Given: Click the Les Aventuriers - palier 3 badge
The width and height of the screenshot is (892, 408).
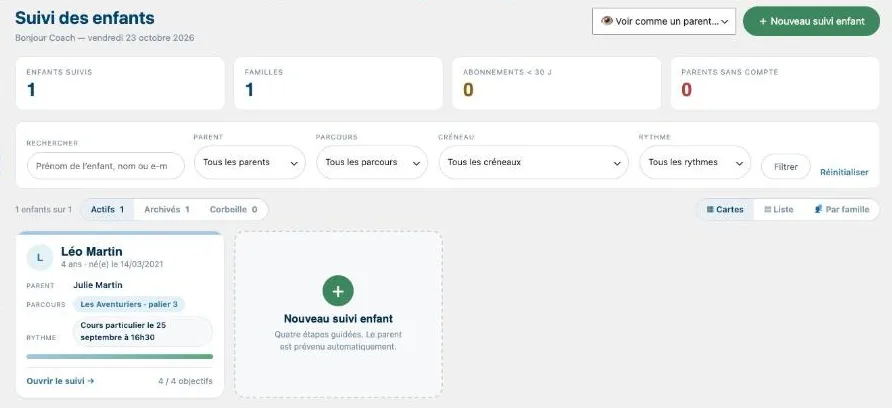Looking at the screenshot, I should click(129, 304).
